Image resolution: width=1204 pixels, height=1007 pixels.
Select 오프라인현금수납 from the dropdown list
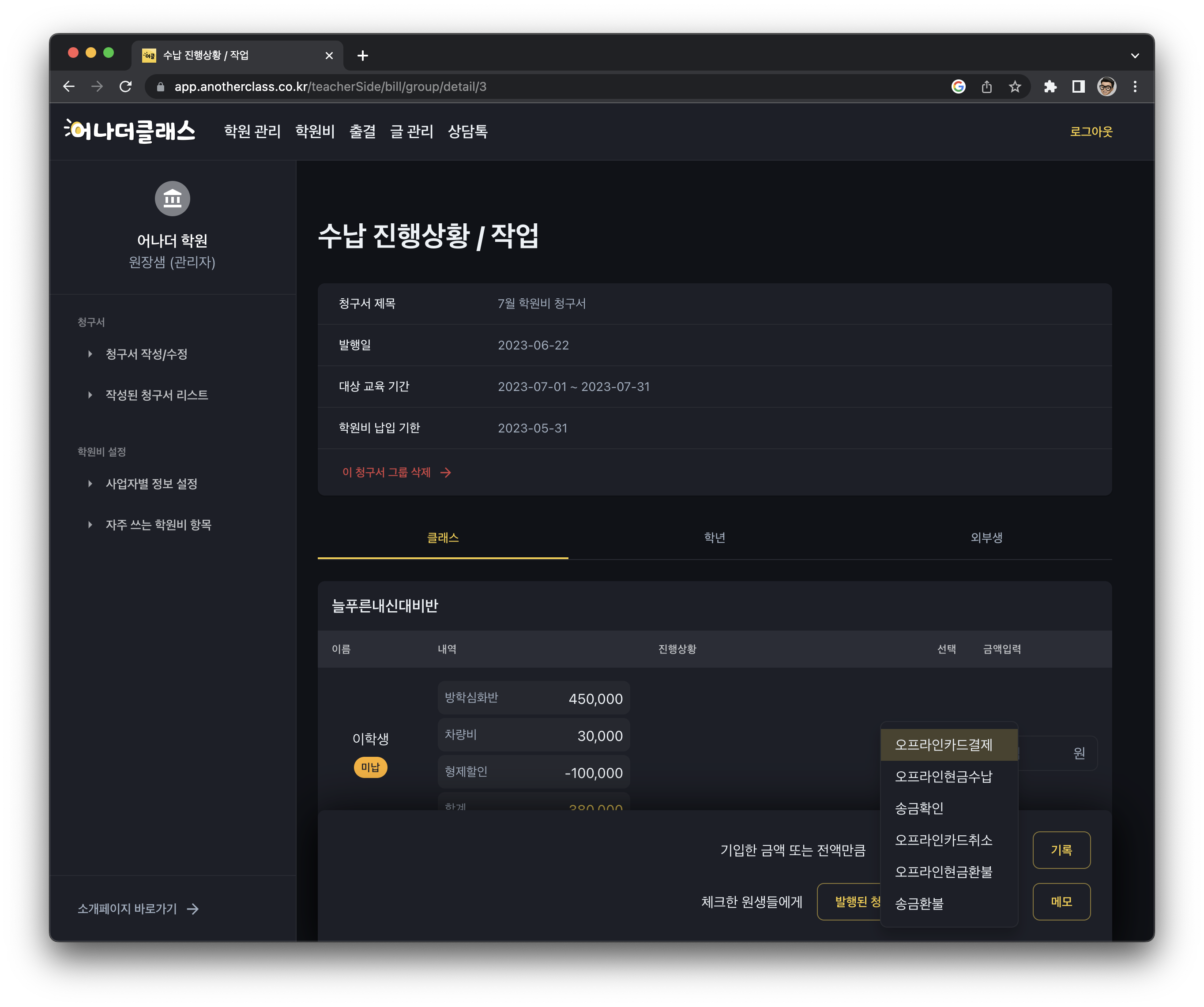(943, 777)
